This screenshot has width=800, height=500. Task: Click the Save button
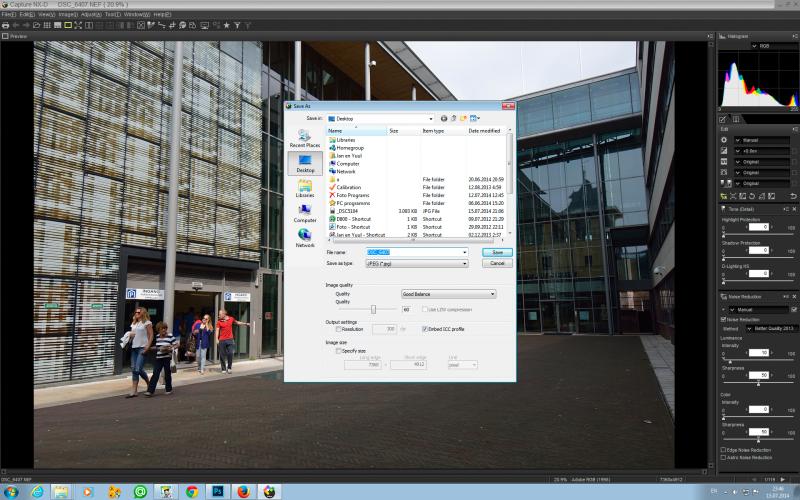tap(497, 253)
